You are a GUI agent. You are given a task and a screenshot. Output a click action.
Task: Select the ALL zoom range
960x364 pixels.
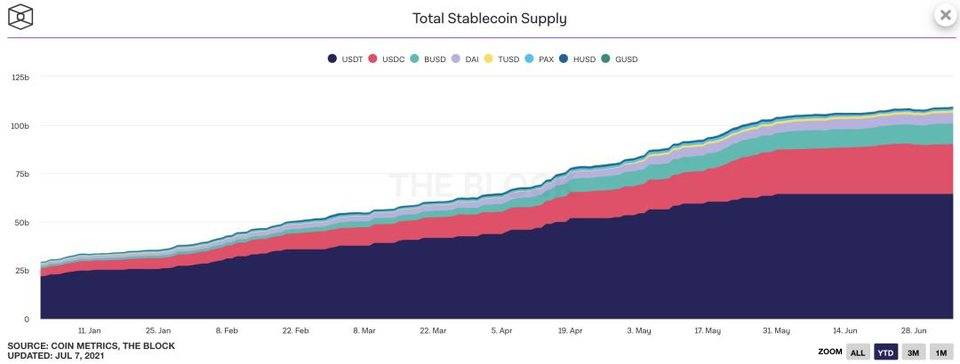tap(858, 352)
